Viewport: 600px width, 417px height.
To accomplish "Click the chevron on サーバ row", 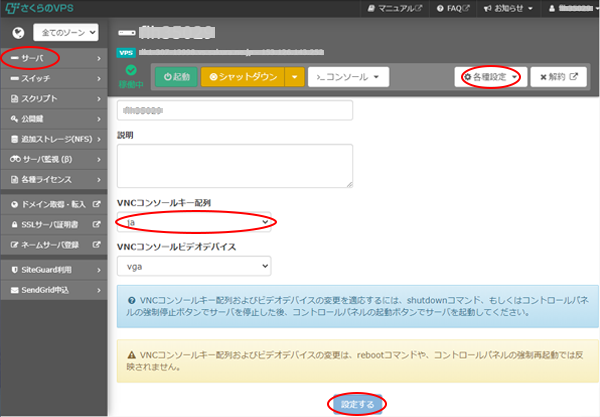I will pyautogui.click(x=99, y=59).
